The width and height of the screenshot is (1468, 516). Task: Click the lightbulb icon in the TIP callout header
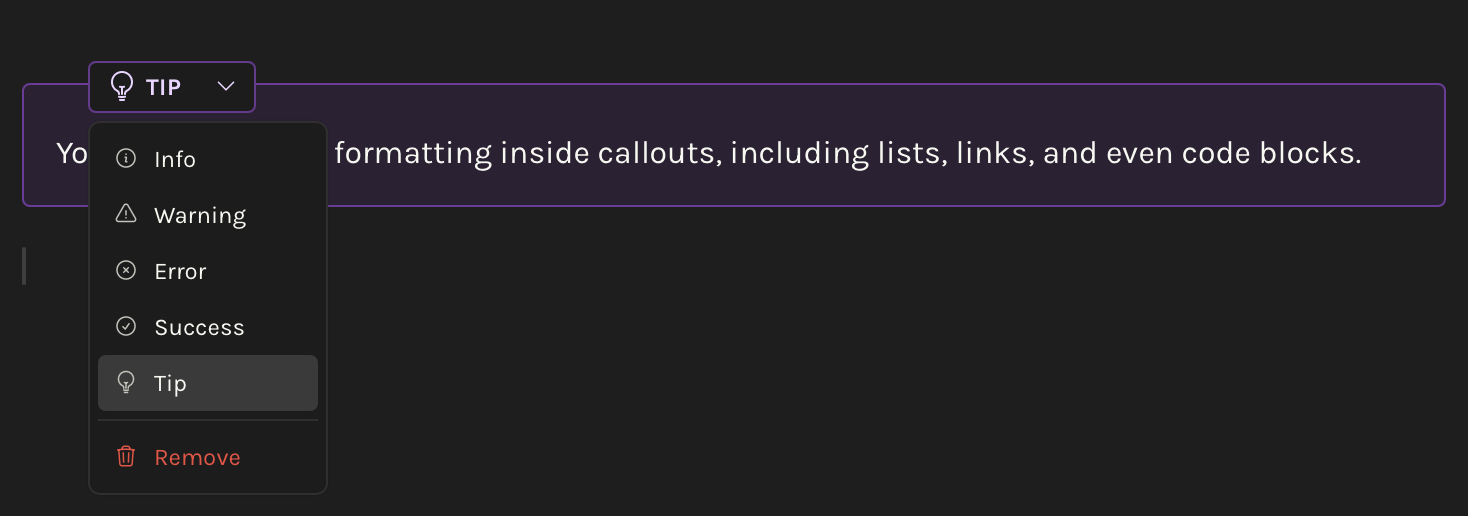coord(121,87)
